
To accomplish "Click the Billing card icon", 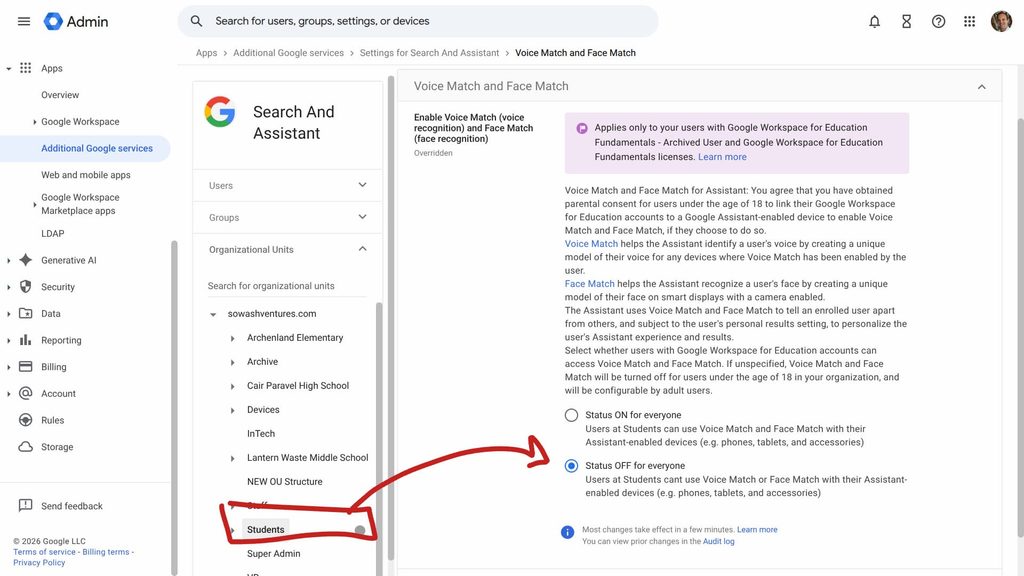I will 25,366.
